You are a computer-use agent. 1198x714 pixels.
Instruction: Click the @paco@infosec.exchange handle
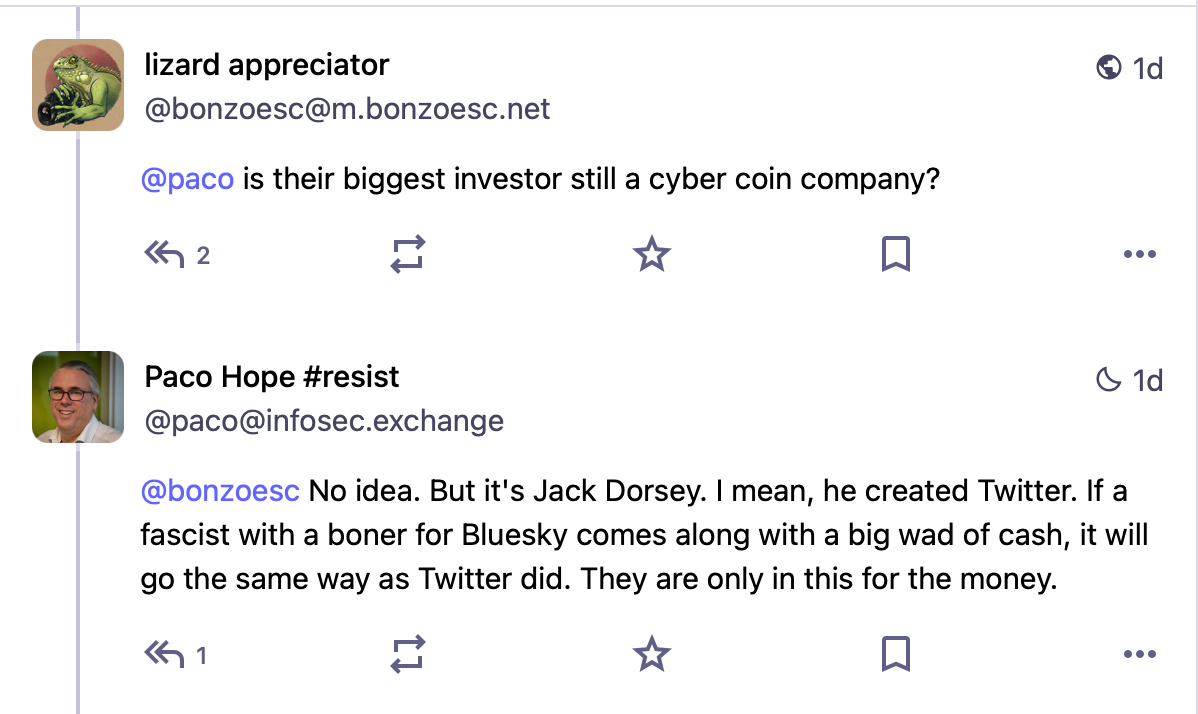324,421
